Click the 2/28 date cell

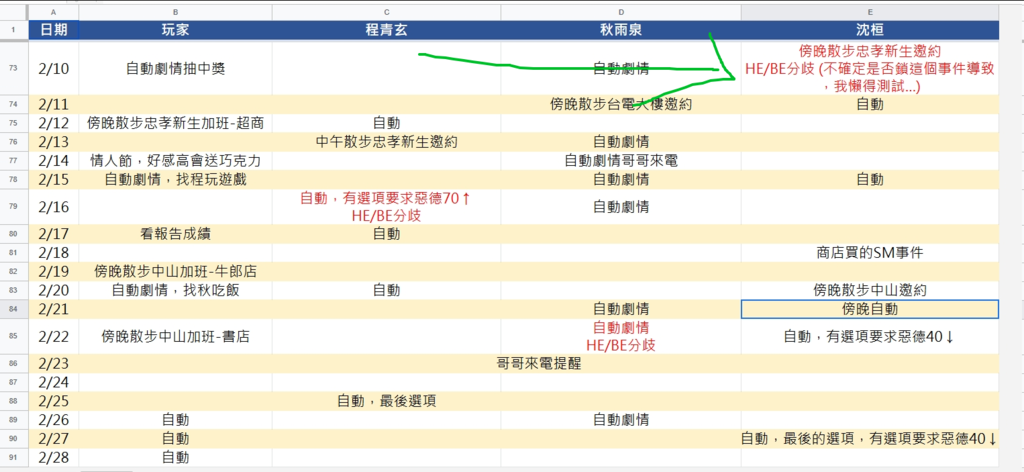(54, 457)
